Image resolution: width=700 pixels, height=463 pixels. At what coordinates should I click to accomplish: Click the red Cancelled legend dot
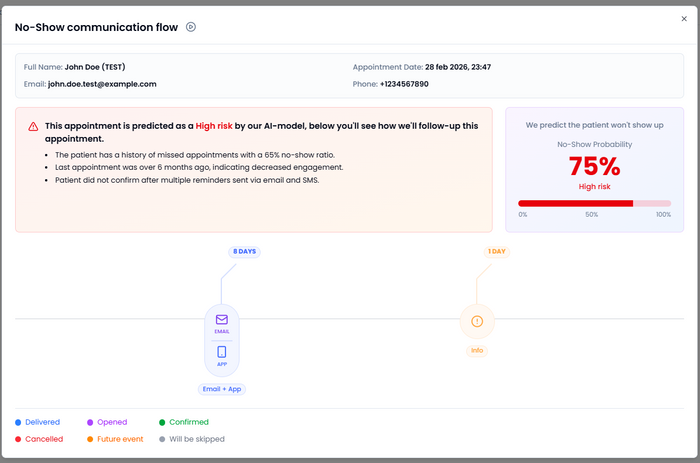tap(19, 439)
